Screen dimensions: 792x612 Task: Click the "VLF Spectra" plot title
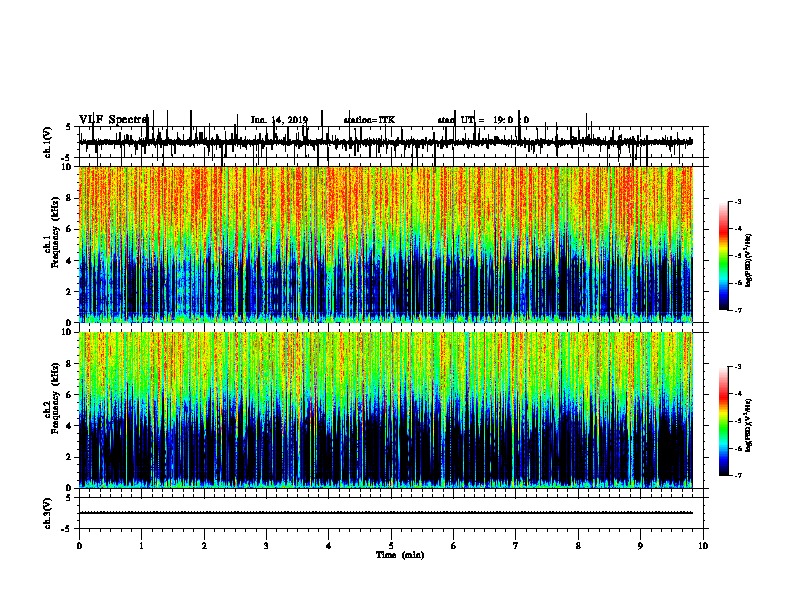point(113,120)
